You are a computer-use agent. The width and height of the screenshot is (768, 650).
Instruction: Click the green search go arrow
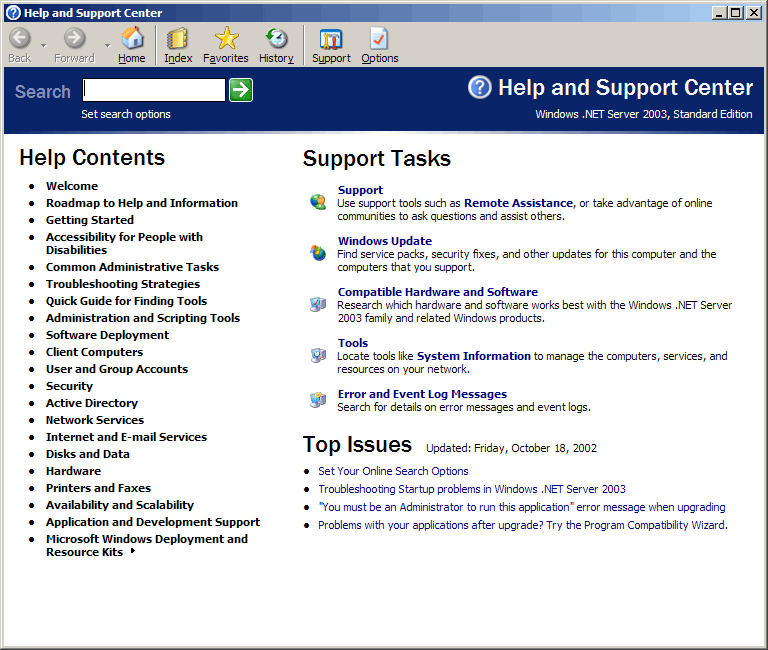pyautogui.click(x=241, y=90)
